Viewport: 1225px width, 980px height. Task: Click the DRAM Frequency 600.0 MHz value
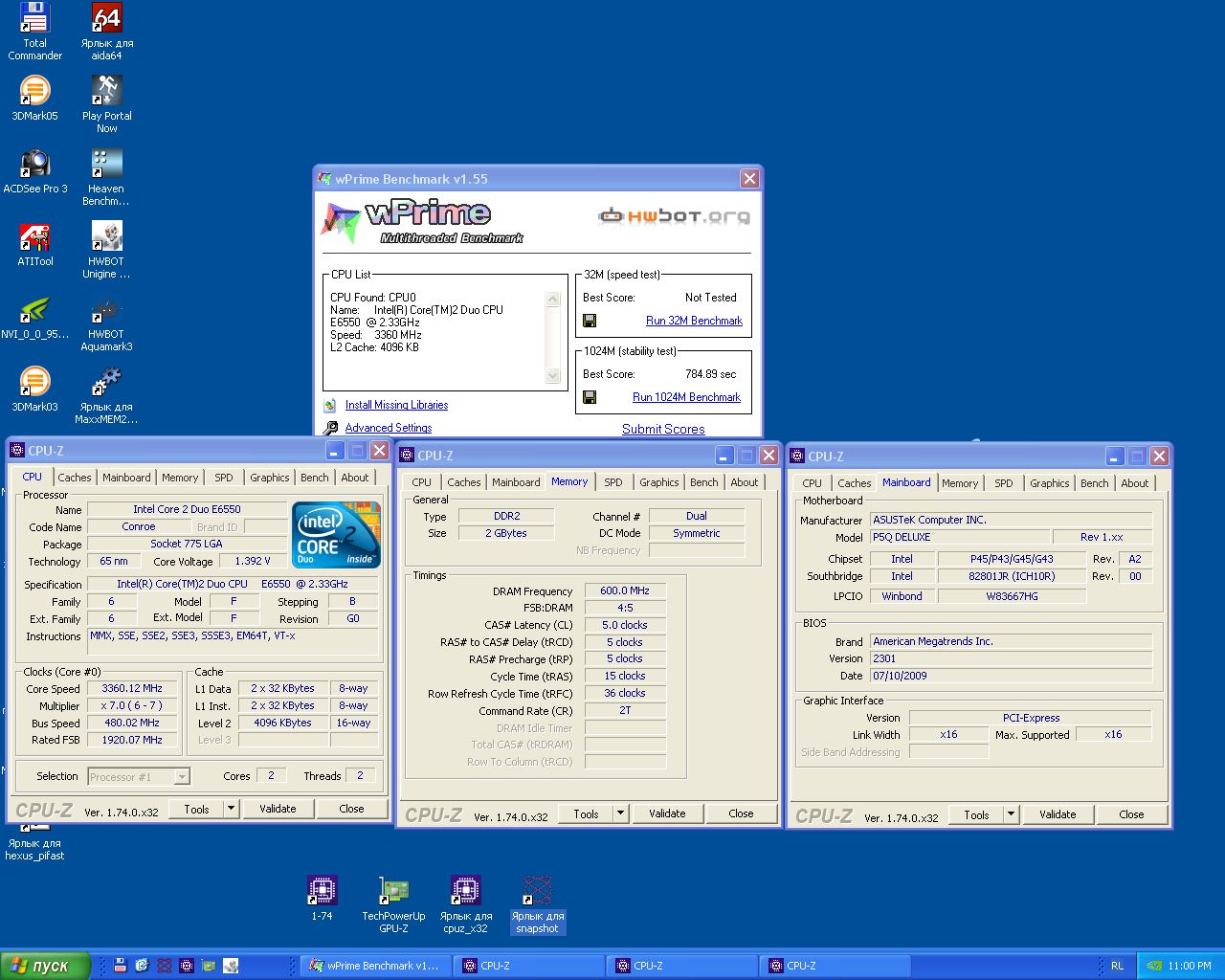[x=624, y=590]
